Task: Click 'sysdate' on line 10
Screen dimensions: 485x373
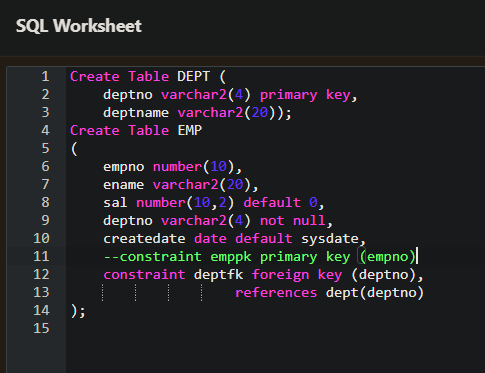Action: (330, 239)
